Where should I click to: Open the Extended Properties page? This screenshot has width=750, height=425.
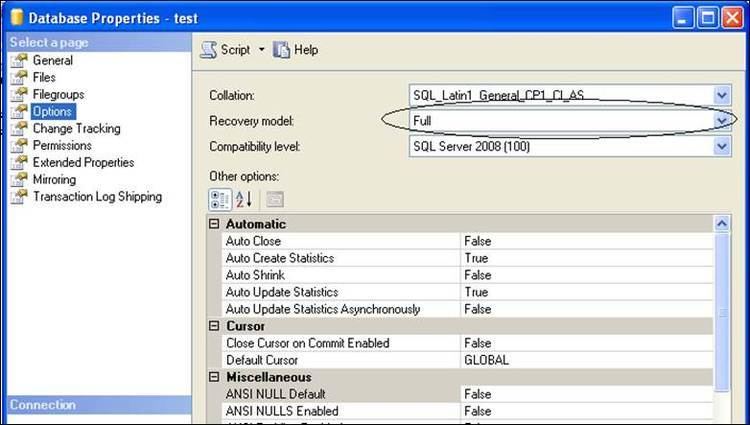coord(83,163)
